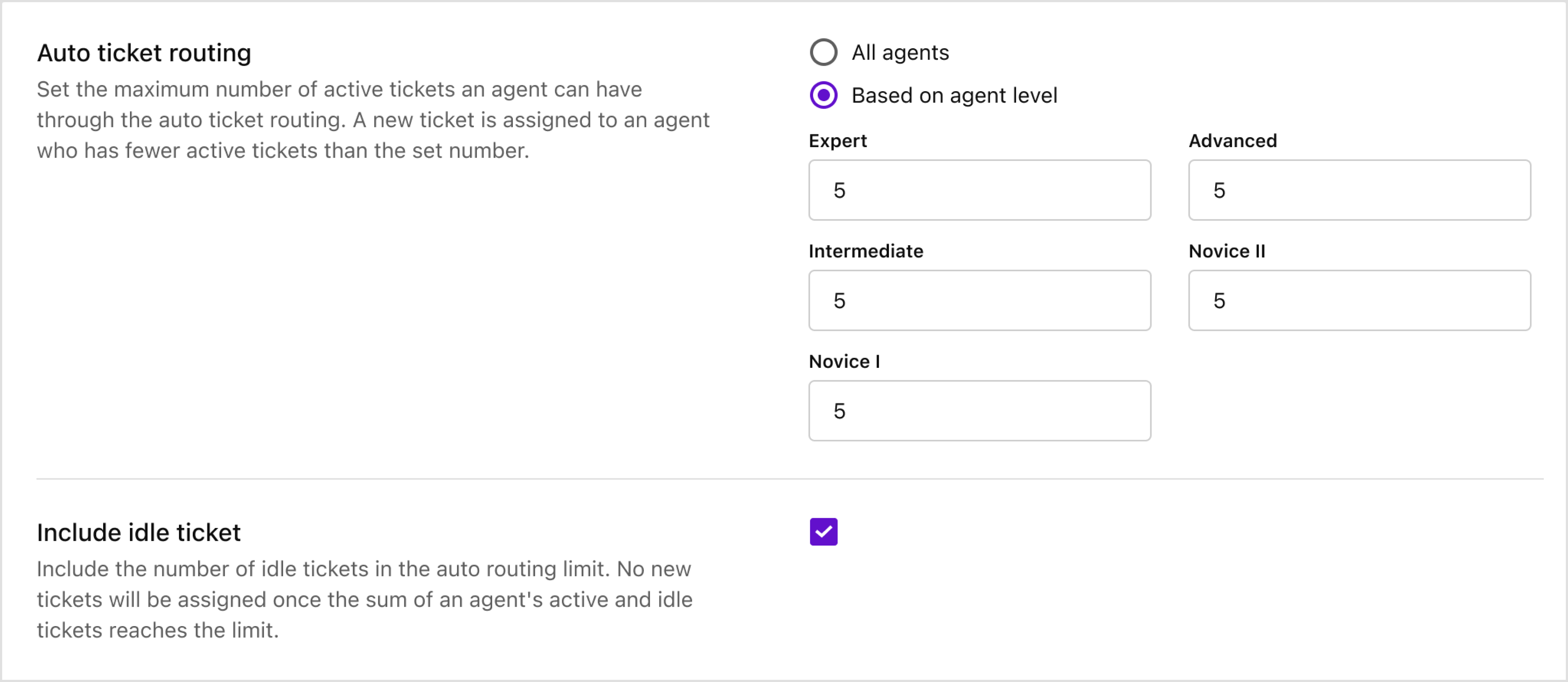The height and width of the screenshot is (682, 1568).
Task: Uncheck the Include idle ticket checkbox
Action: [823, 532]
